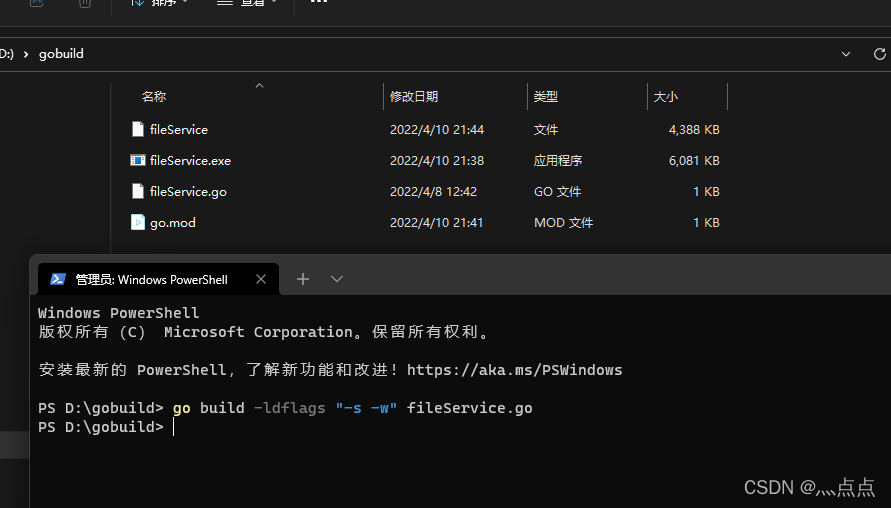The height and width of the screenshot is (508, 891).
Task: Click the fileService.go file icon
Action: (x=138, y=191)
